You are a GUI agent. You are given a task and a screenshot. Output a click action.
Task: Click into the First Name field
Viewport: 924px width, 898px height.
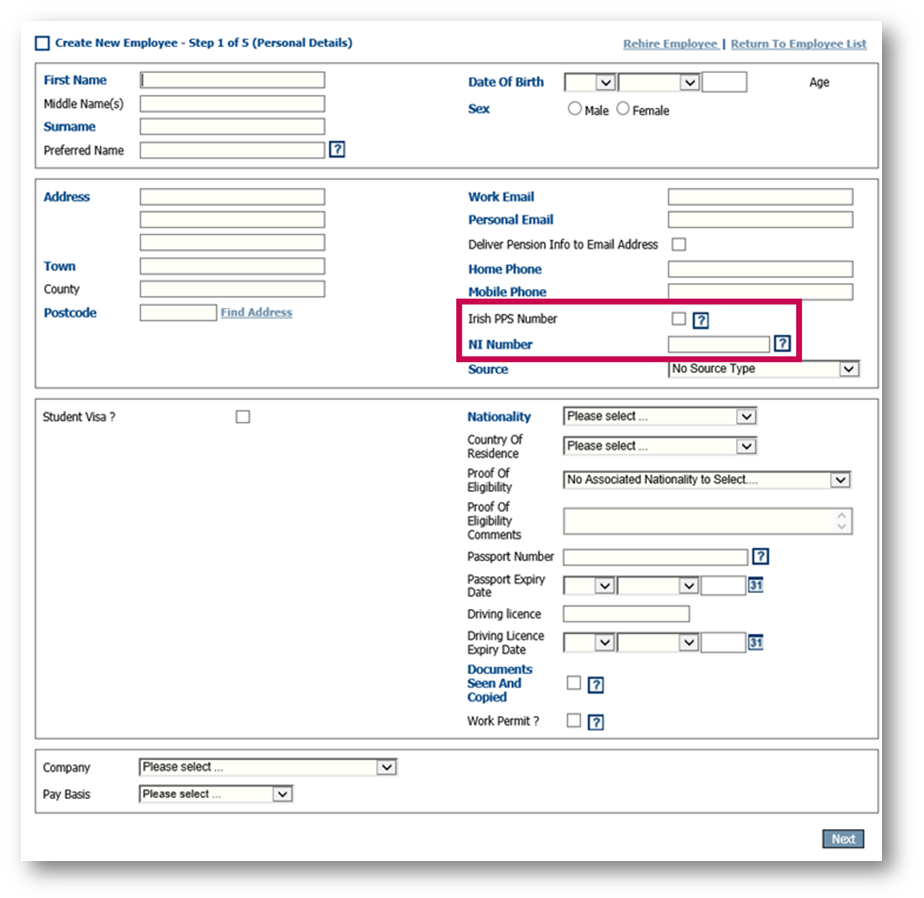point(232,80)
